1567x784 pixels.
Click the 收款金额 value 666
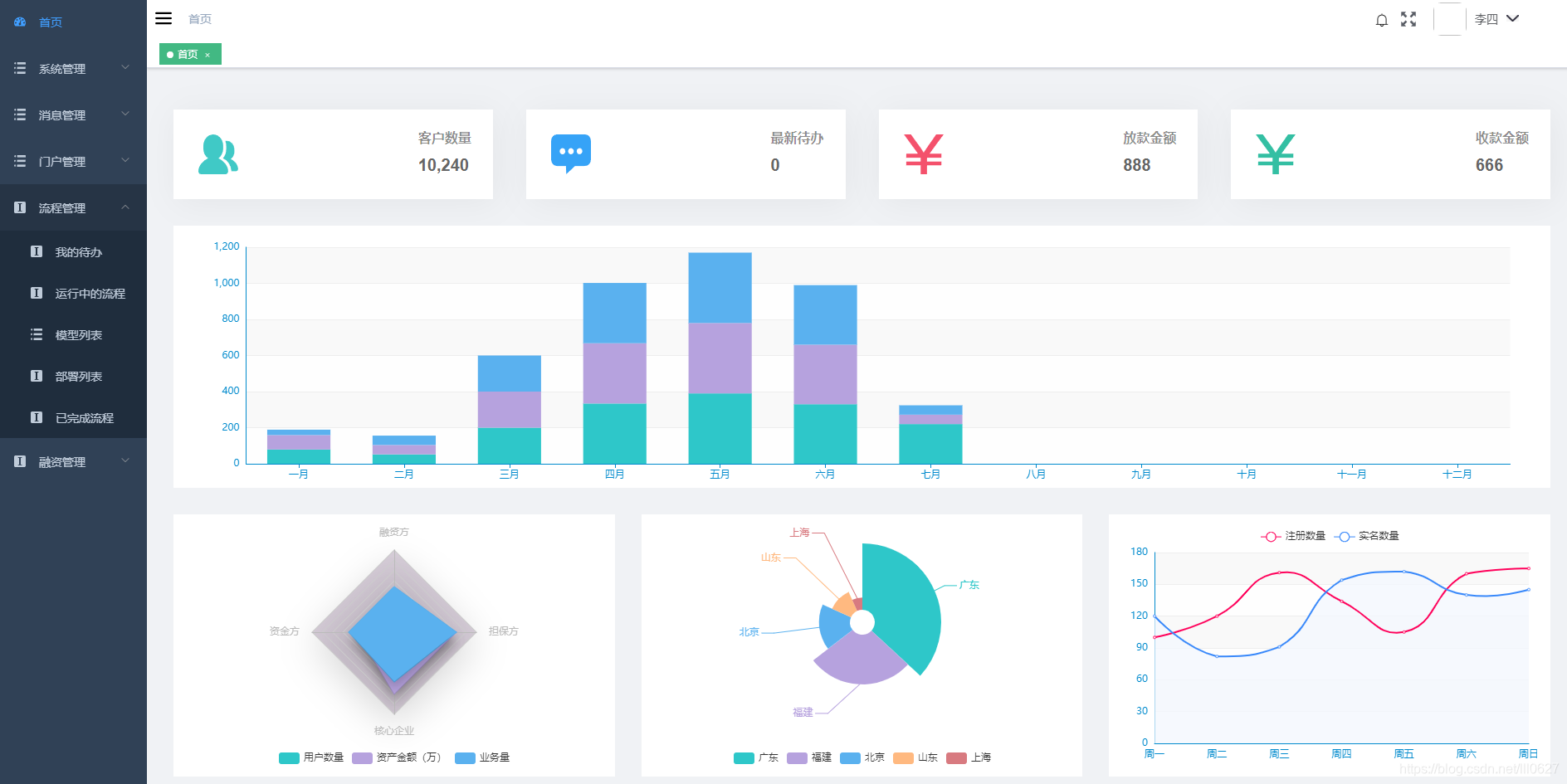tap(1489, 165)
